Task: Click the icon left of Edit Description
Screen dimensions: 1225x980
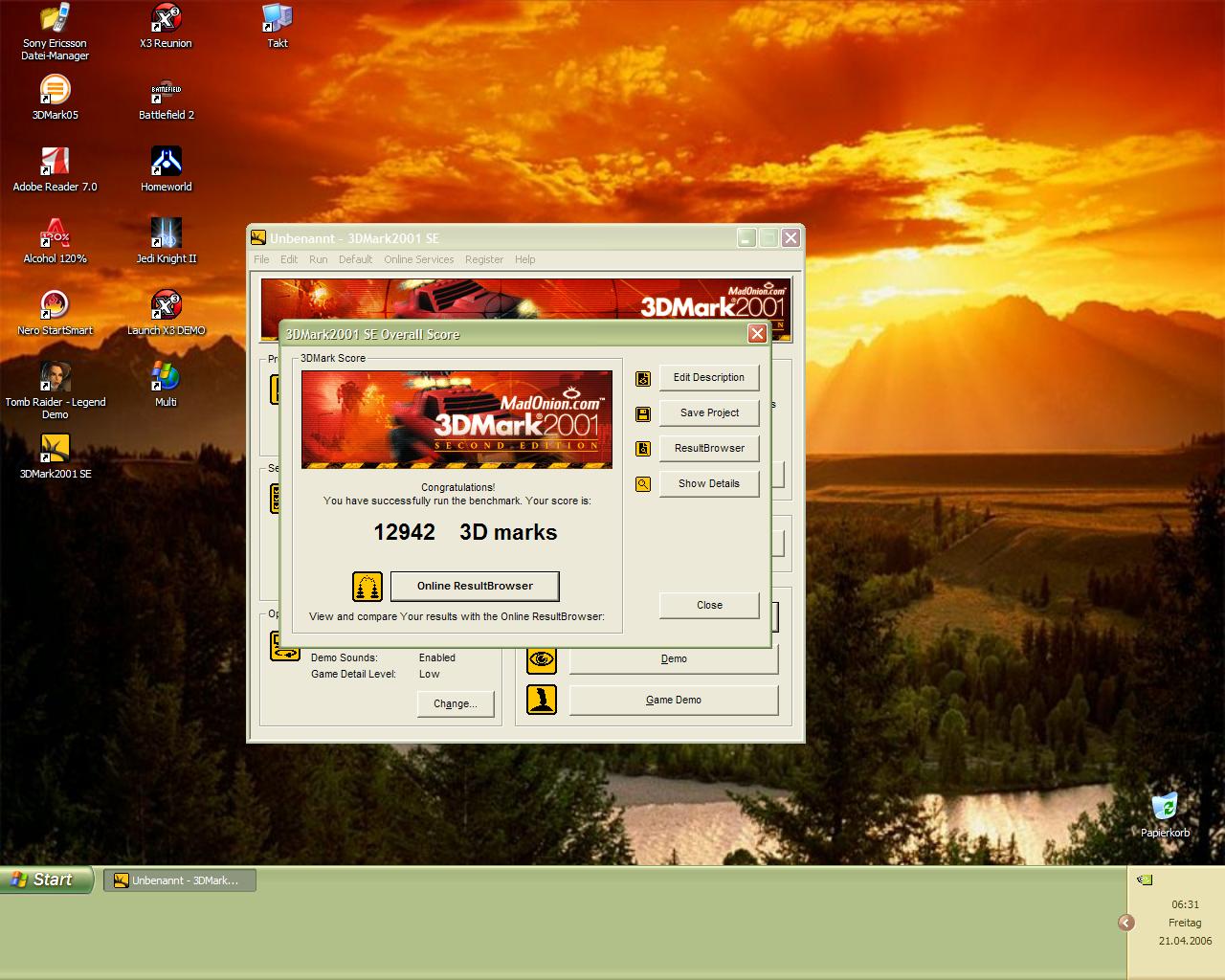Action: [643, 378]
